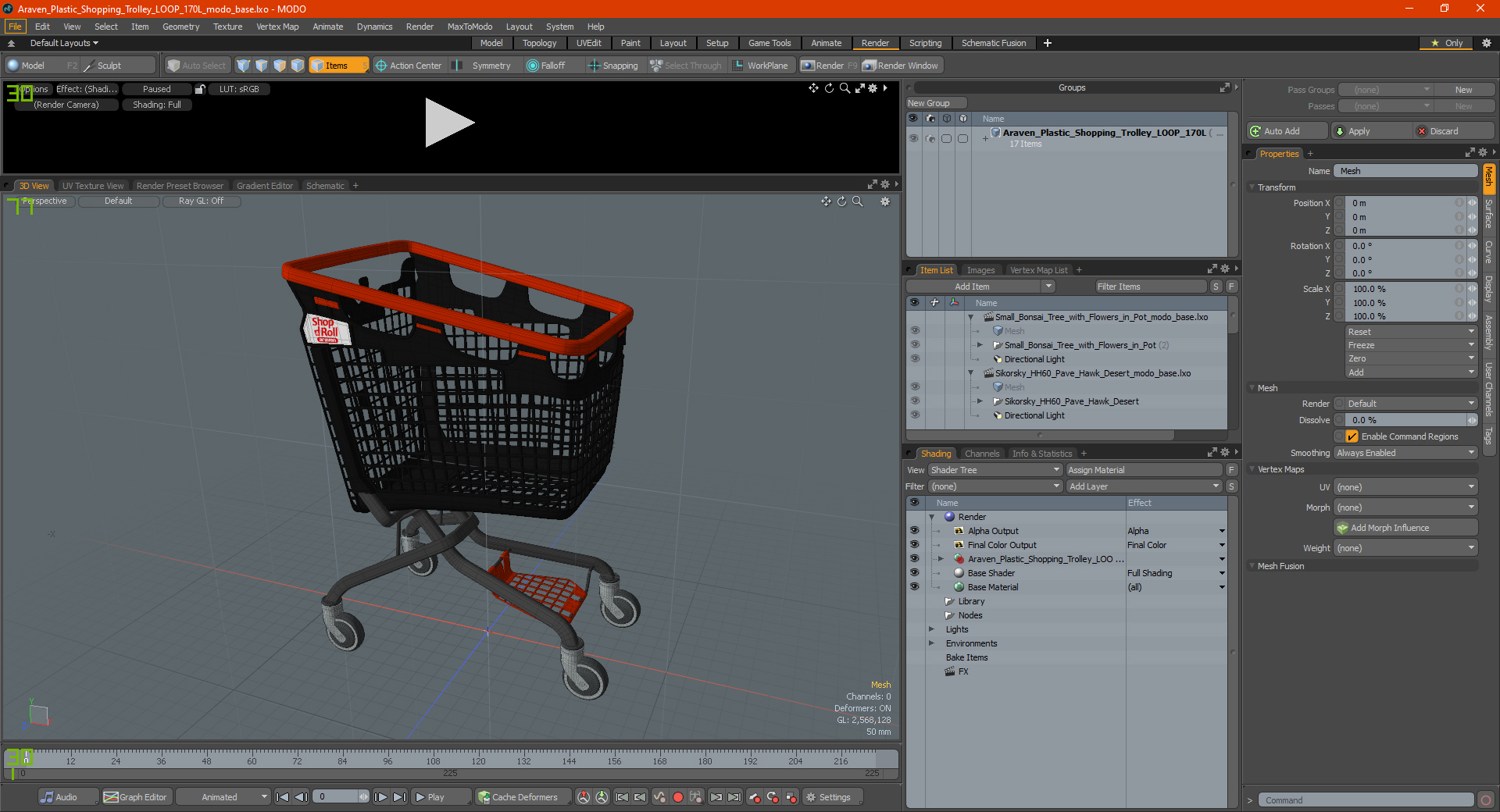Open Add Item dropdown
This screenshot has height=812, width=1500.
coord(980,287)
